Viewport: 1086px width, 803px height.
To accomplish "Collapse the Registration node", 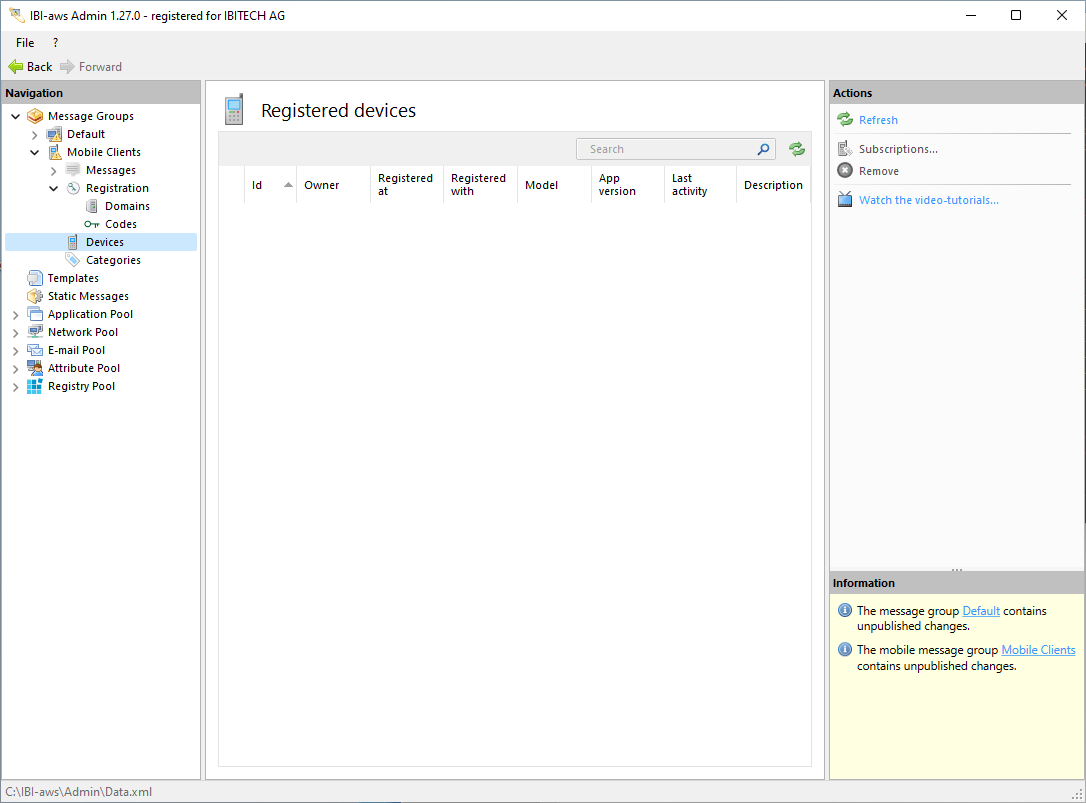I will coord(54,188).
